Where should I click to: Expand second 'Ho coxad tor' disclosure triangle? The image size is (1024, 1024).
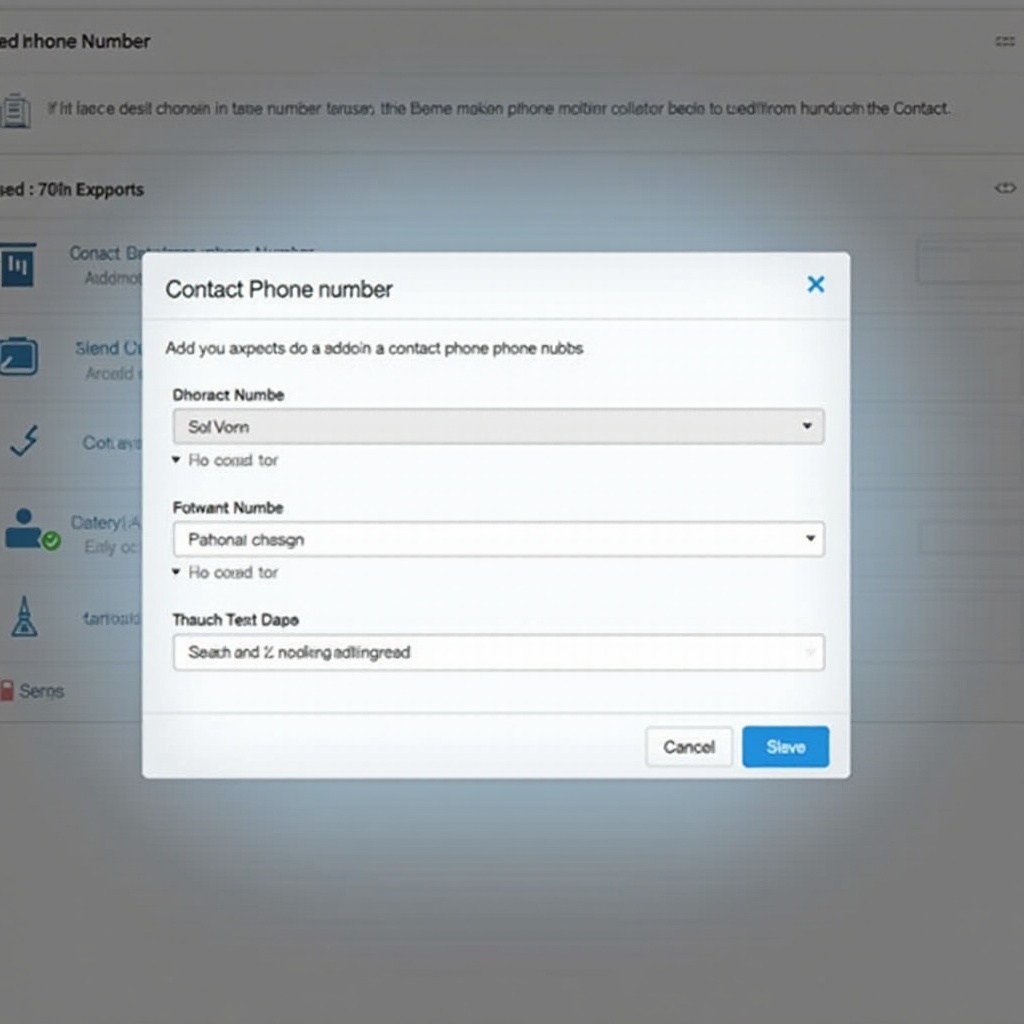(176, 572)
